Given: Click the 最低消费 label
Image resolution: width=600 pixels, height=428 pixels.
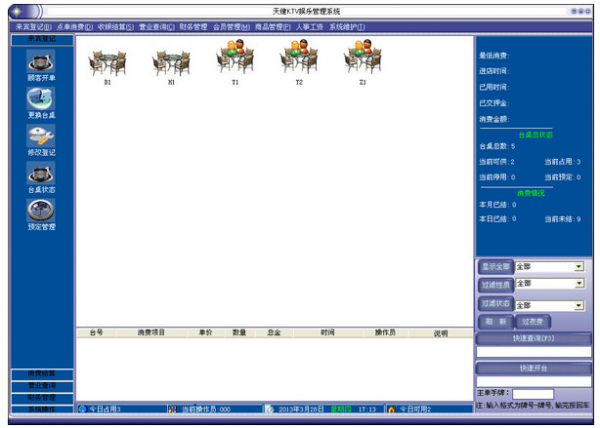Looking at the screenshot, I should pos(494,56).
